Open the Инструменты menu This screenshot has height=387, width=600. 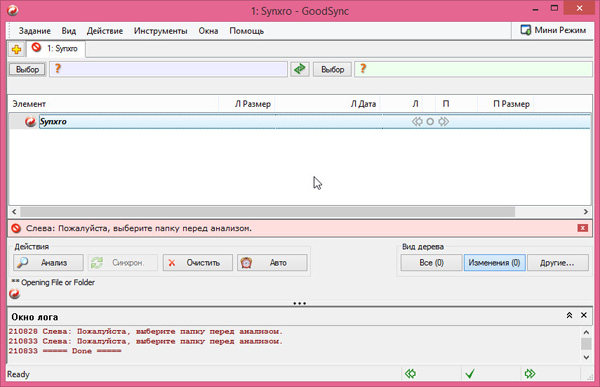(x=161, y=31)
